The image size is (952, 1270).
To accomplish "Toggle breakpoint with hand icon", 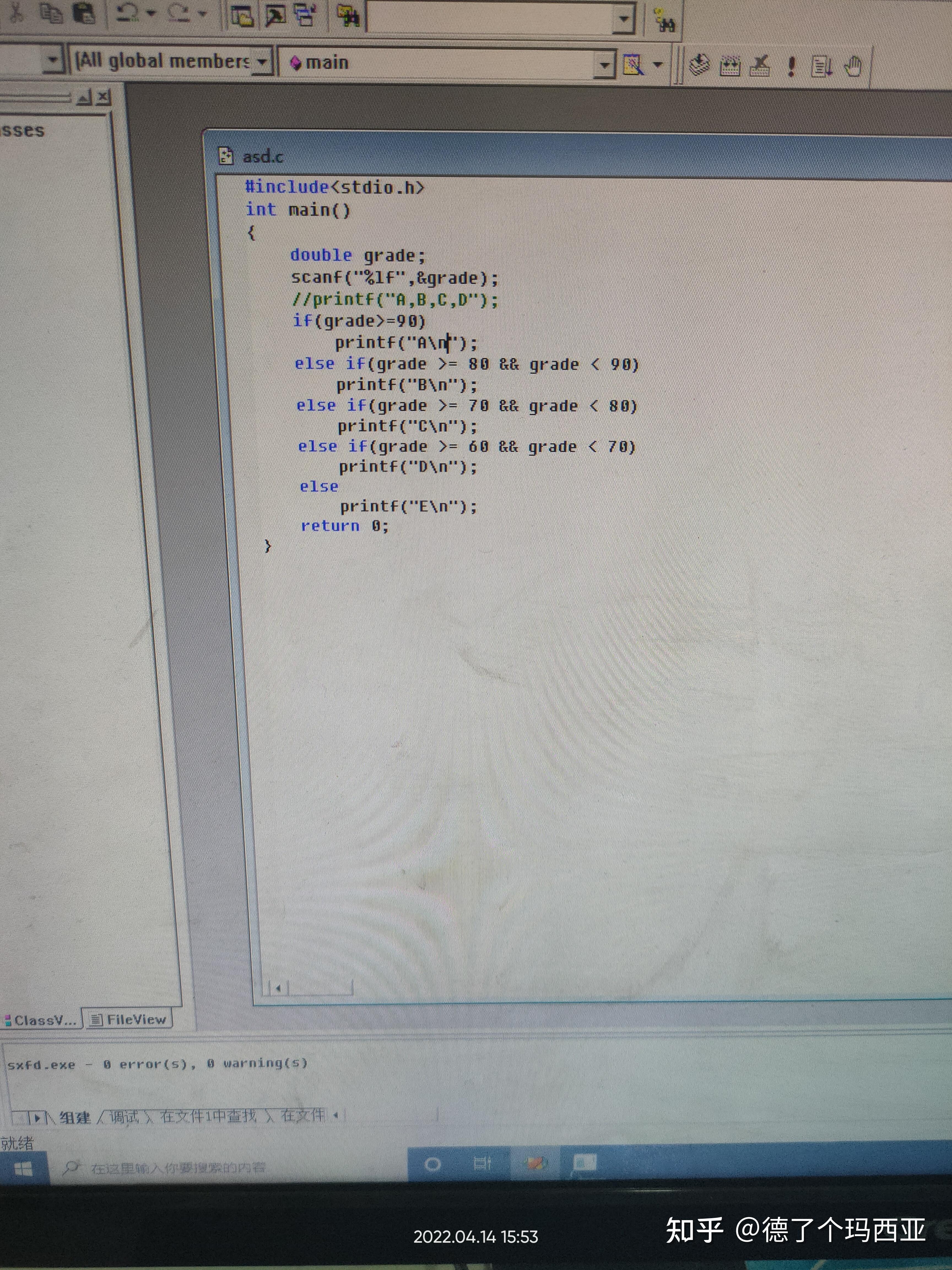I will coord(853,67).
